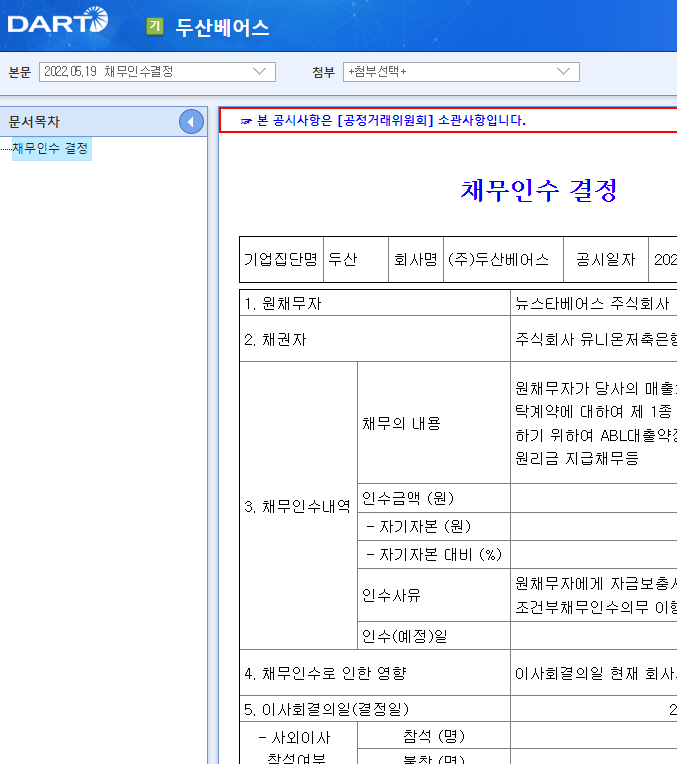Viewport: 677px width, 764px height.
Task: Click the 첨부 label
Action: [324, 72]
